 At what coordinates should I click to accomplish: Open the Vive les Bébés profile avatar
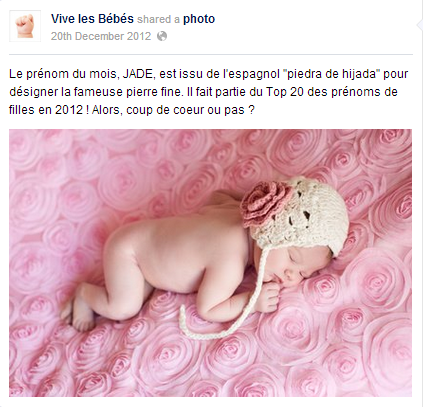(25, 26)
